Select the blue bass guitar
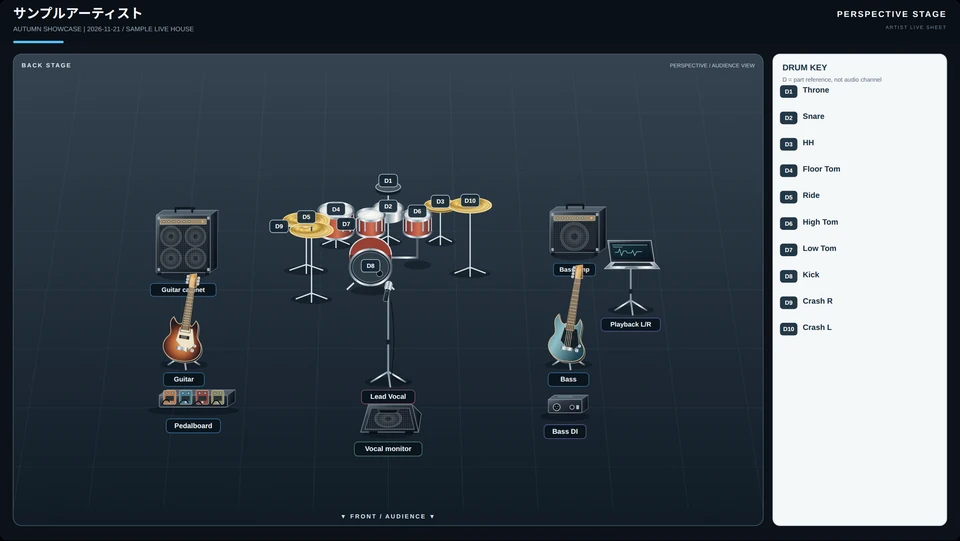Image resolution: width=960 pixels, height=541 pixels. [569, 317]
